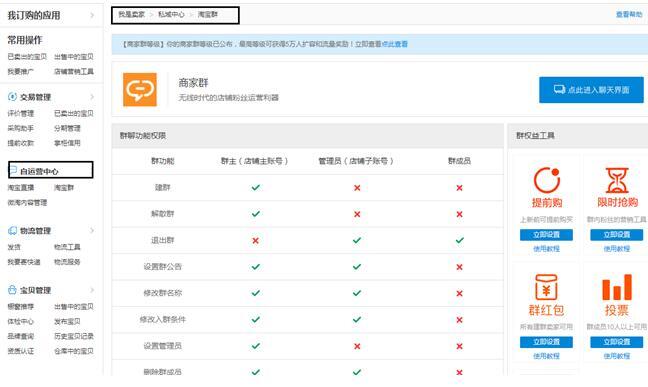Screen dimensions: 648x387
Task: Open 提前收款 in the sidebar
Action: point(21,143)
